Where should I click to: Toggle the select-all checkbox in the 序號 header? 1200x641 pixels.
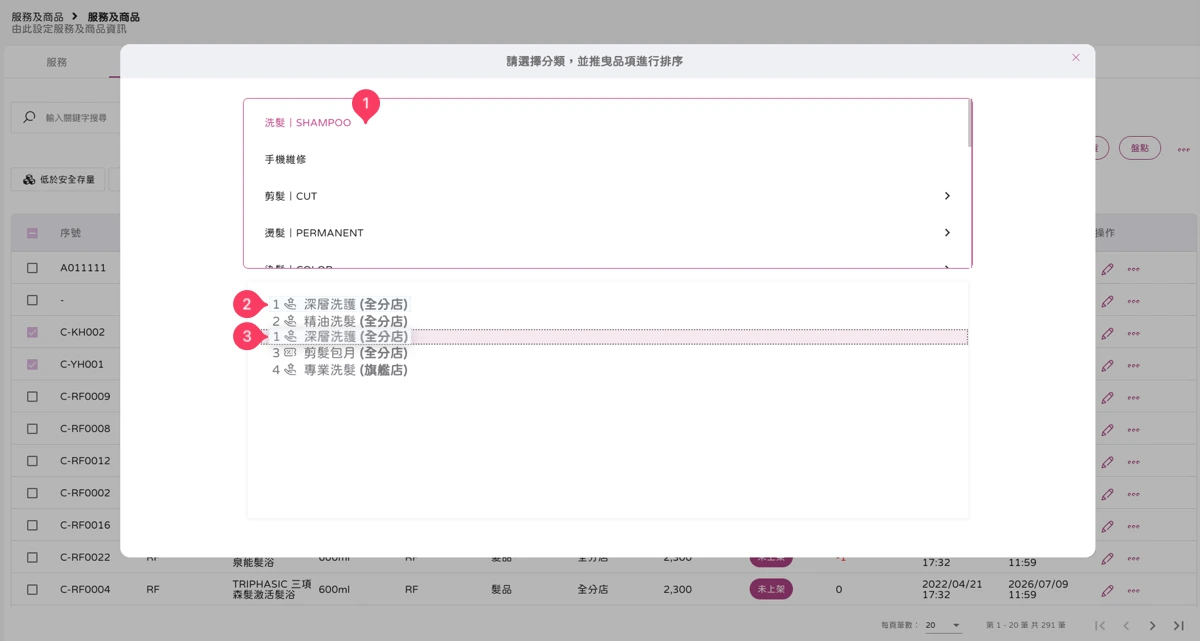32,233
